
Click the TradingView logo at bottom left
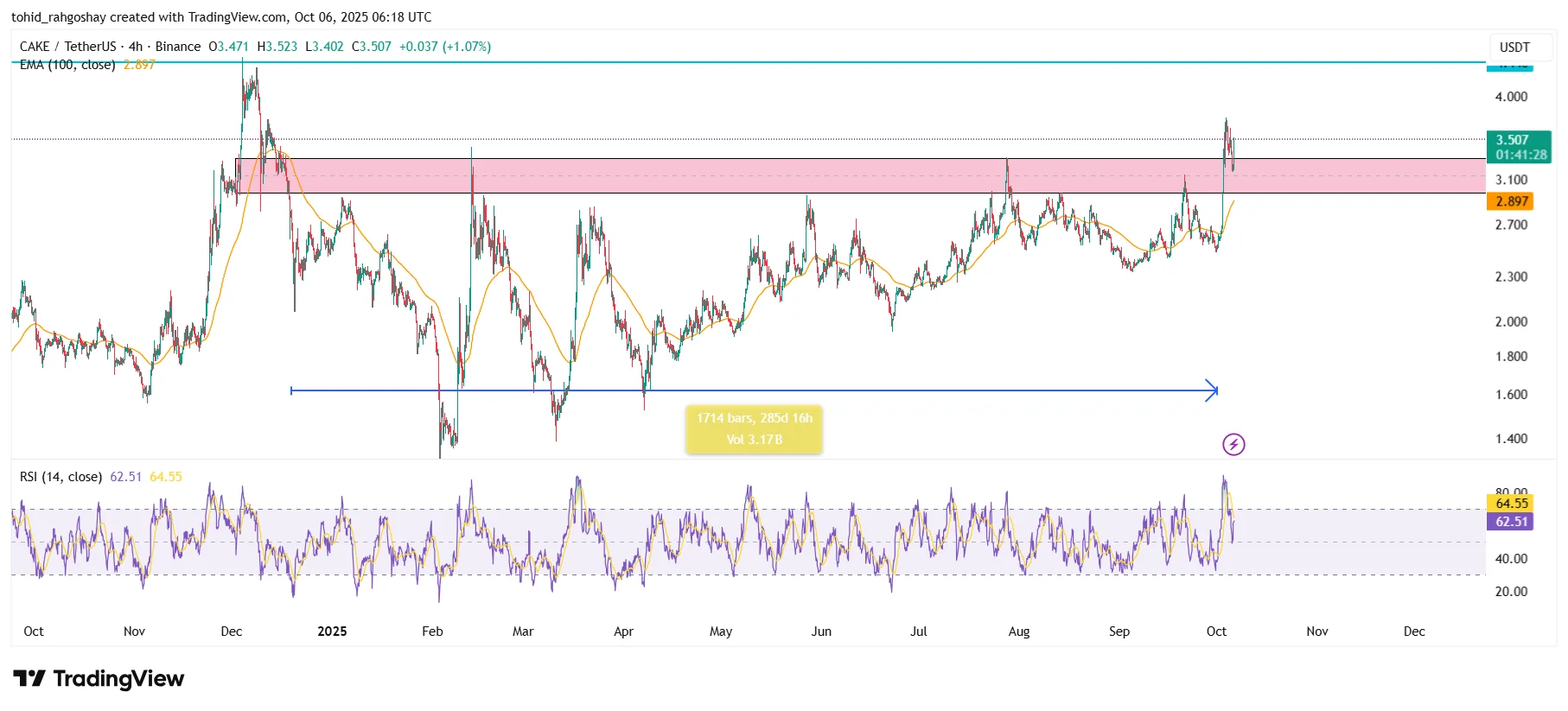pyautogui.click(x=99, y=679)
